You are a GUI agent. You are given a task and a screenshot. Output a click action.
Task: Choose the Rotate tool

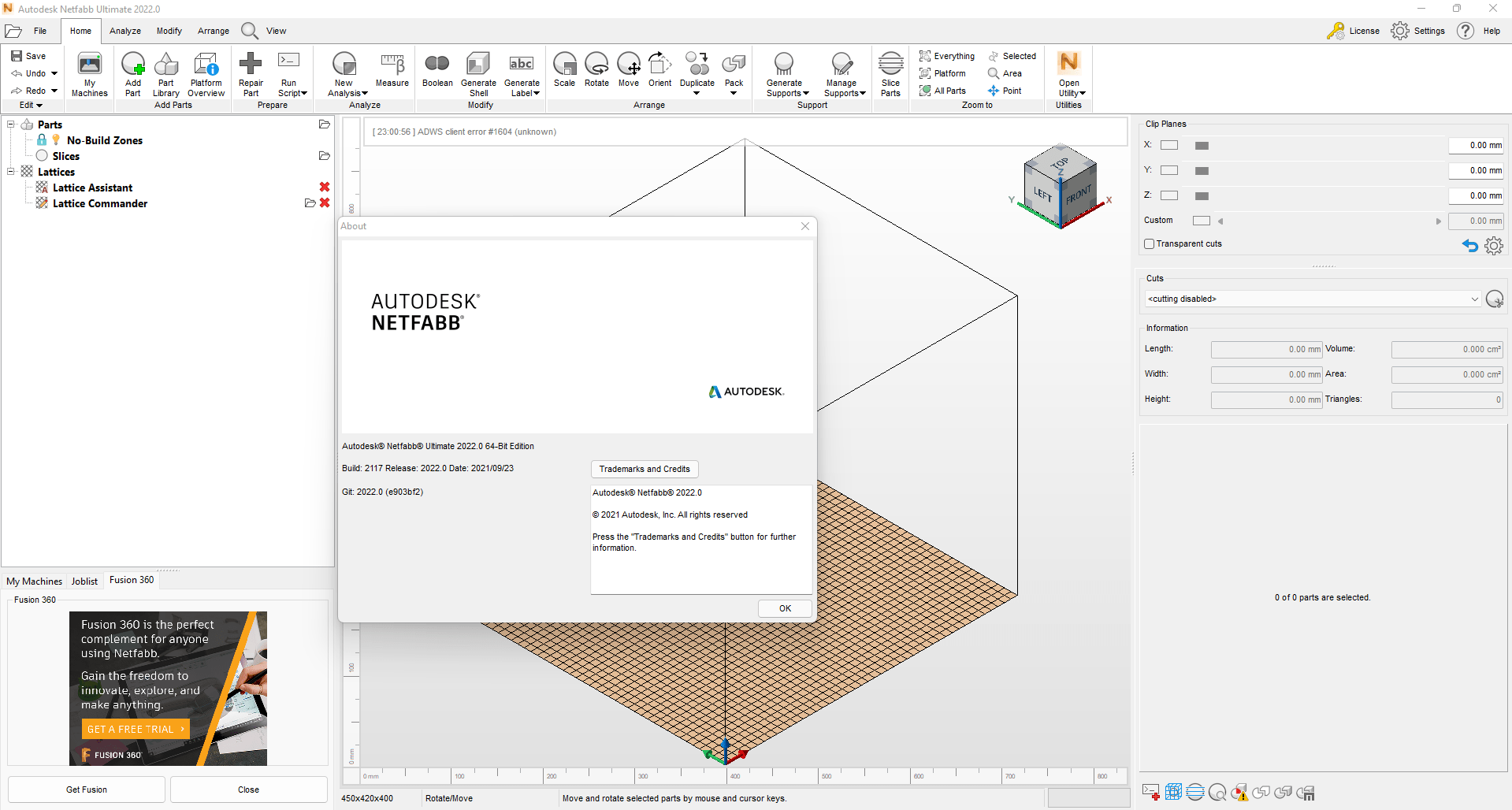[x=596, y=70]
